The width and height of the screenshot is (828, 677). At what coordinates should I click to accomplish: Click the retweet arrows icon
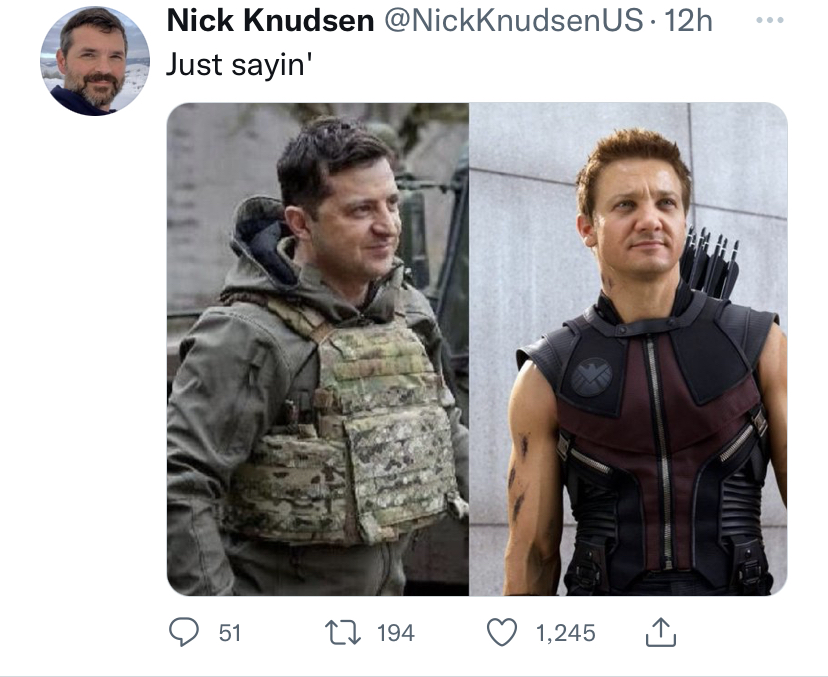click(341, 632)
